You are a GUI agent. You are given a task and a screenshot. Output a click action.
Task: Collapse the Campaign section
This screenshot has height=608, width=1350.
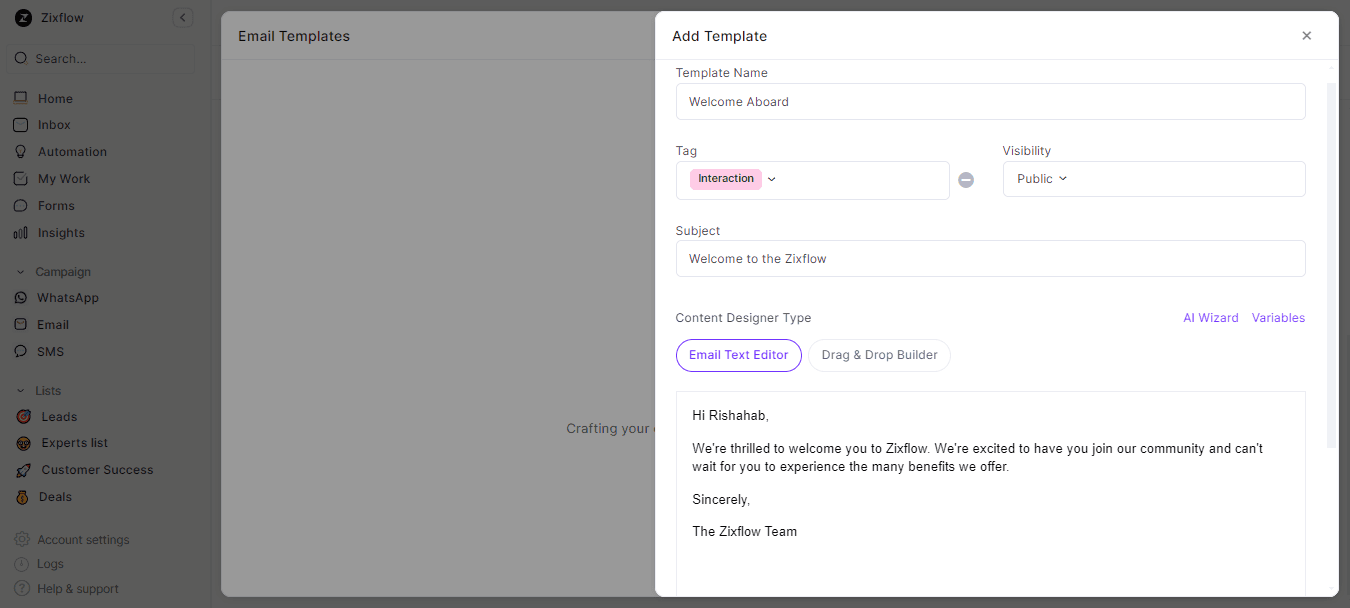21,272
